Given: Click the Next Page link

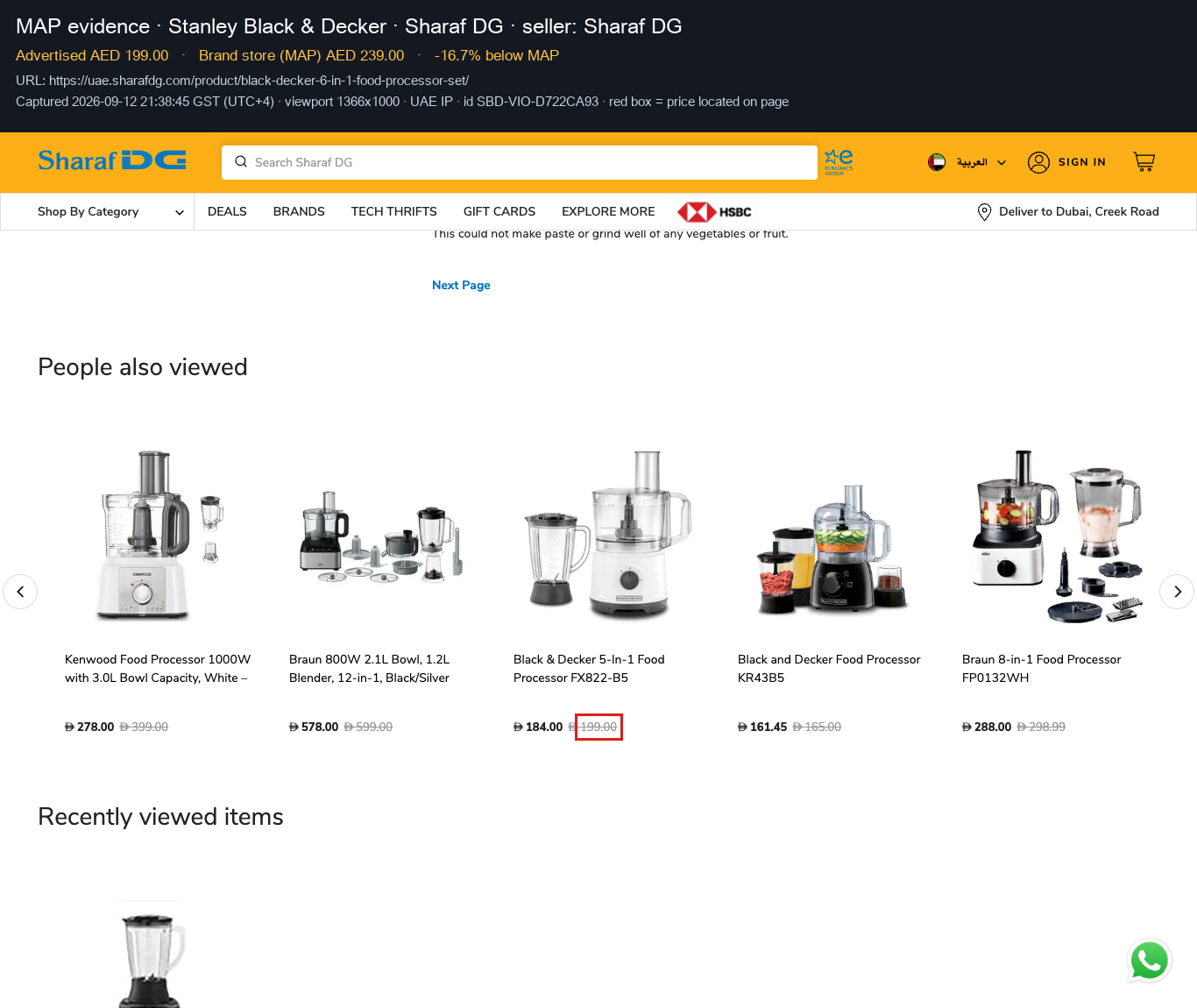Looking at the screenshot, I should tap(461, 285).
